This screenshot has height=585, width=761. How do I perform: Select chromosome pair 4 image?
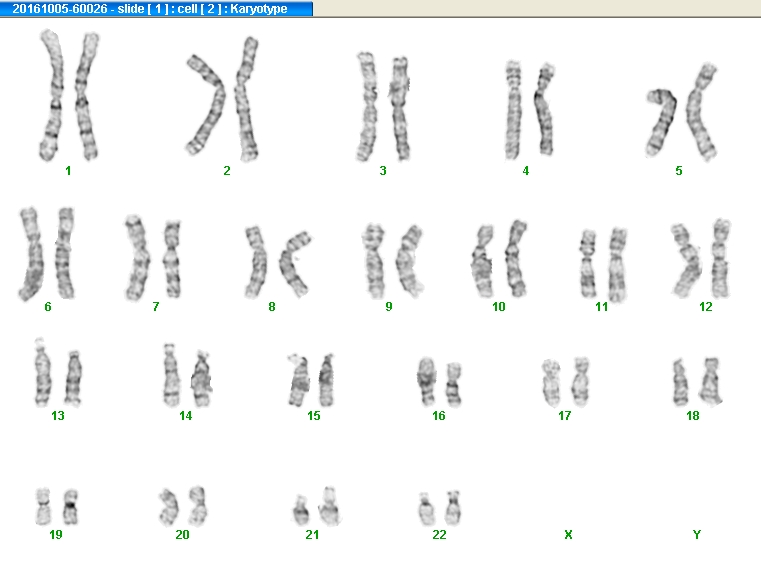pyautogui.click(x=529, y=110)
